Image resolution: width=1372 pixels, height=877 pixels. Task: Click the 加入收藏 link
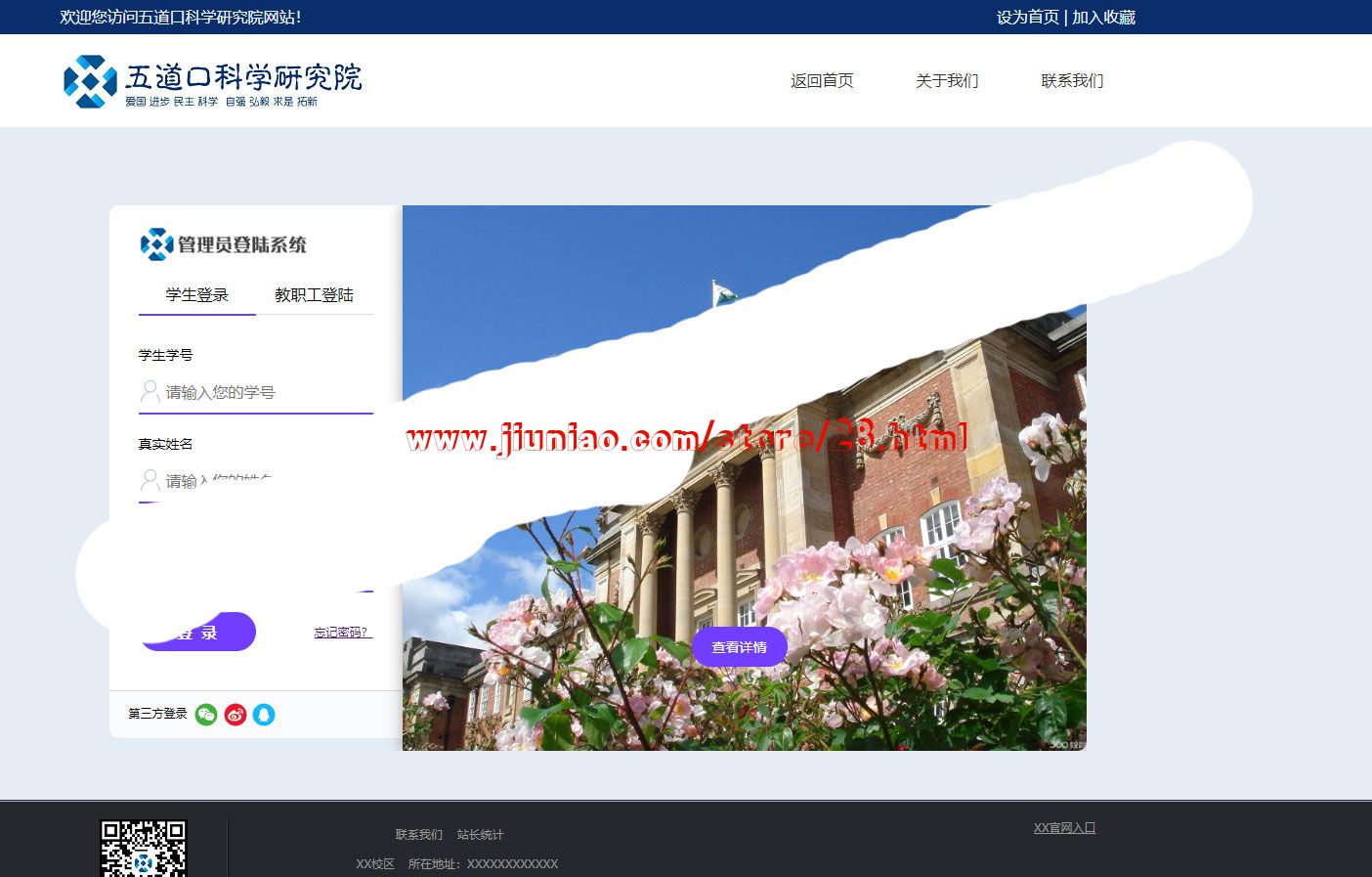(1103, 18)
